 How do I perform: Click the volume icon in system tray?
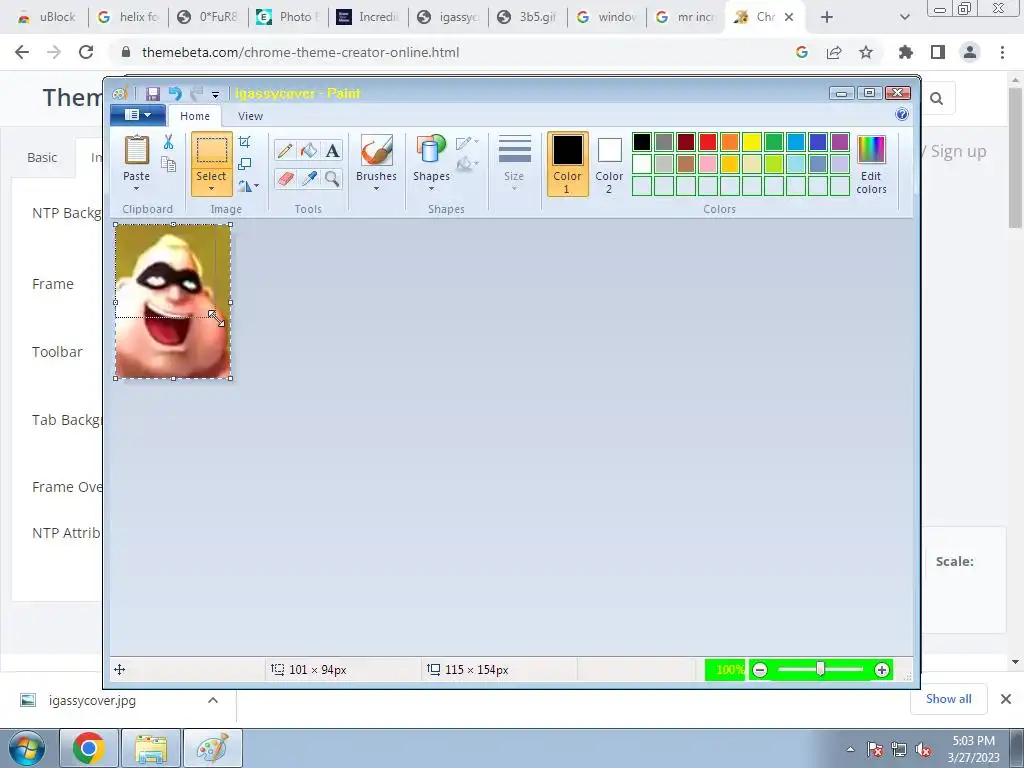(923, 750)
